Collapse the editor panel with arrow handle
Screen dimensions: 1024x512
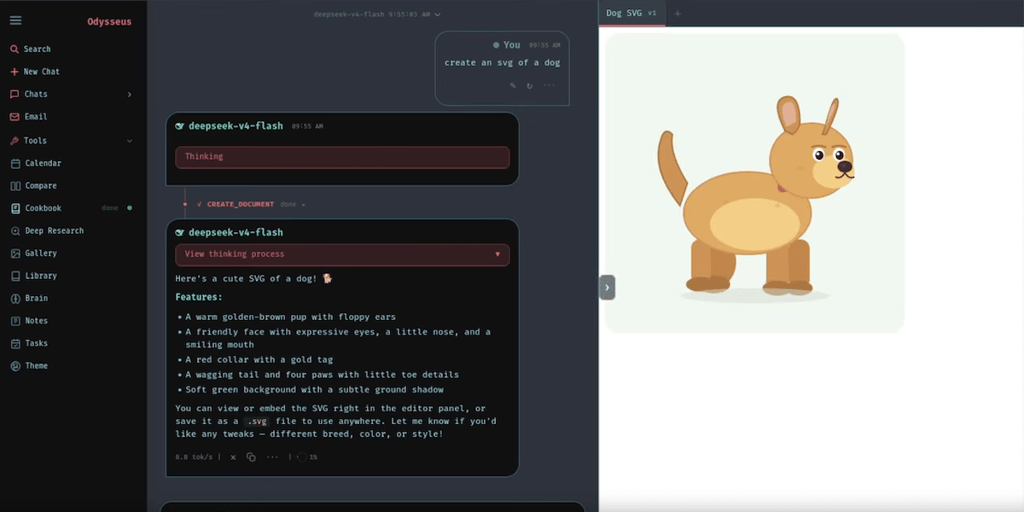[607, 287]
